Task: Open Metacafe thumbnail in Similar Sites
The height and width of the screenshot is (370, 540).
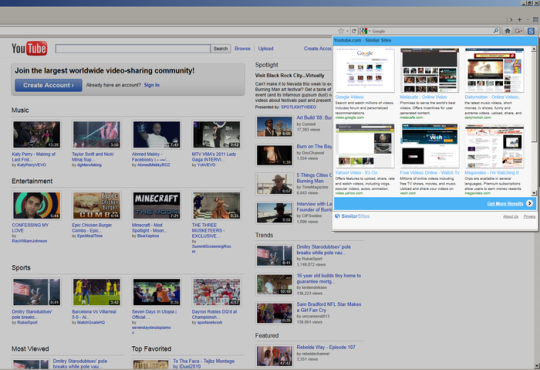Action: (429, 70)
